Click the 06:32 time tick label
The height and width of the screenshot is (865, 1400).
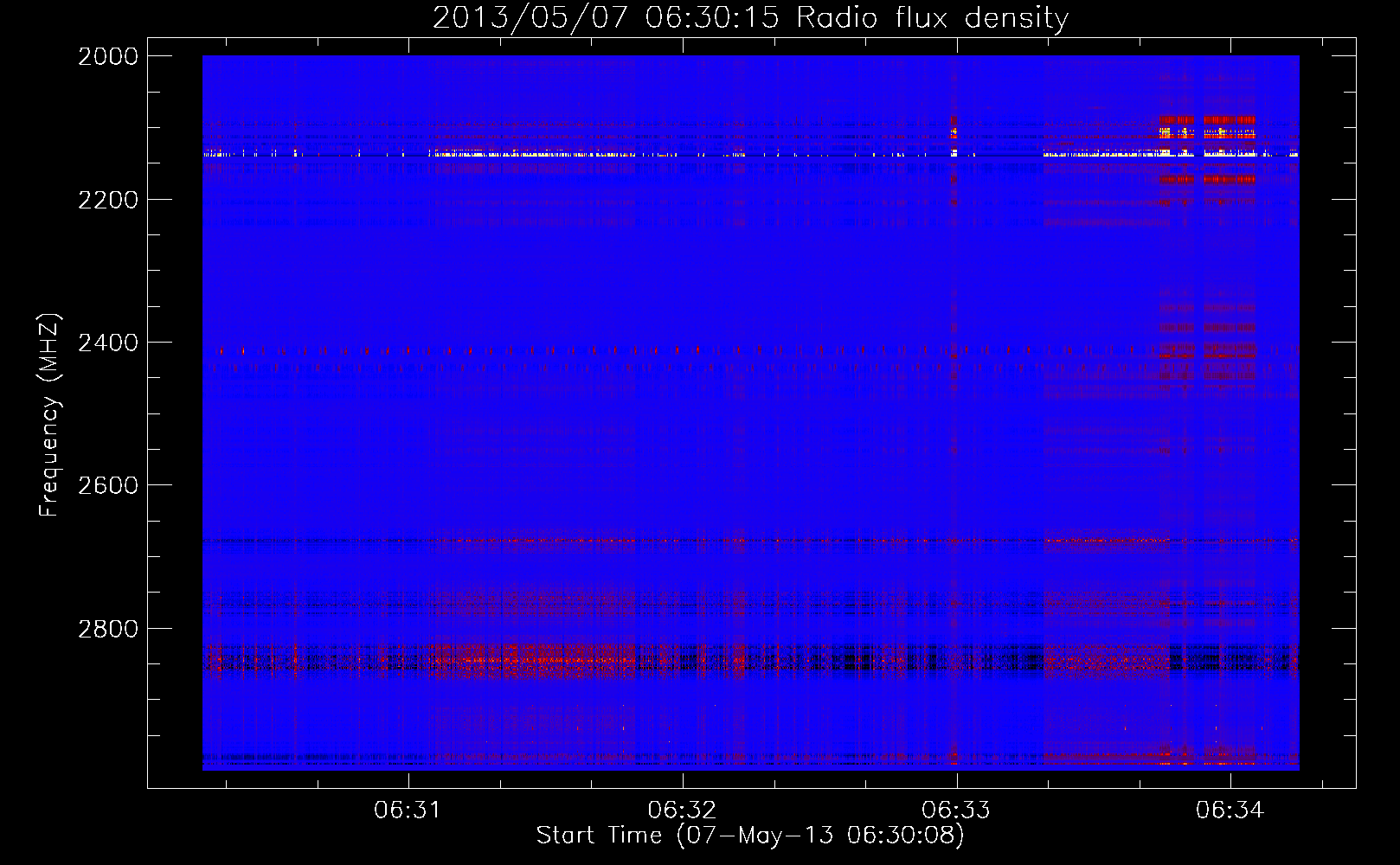[x=682, y=811]
